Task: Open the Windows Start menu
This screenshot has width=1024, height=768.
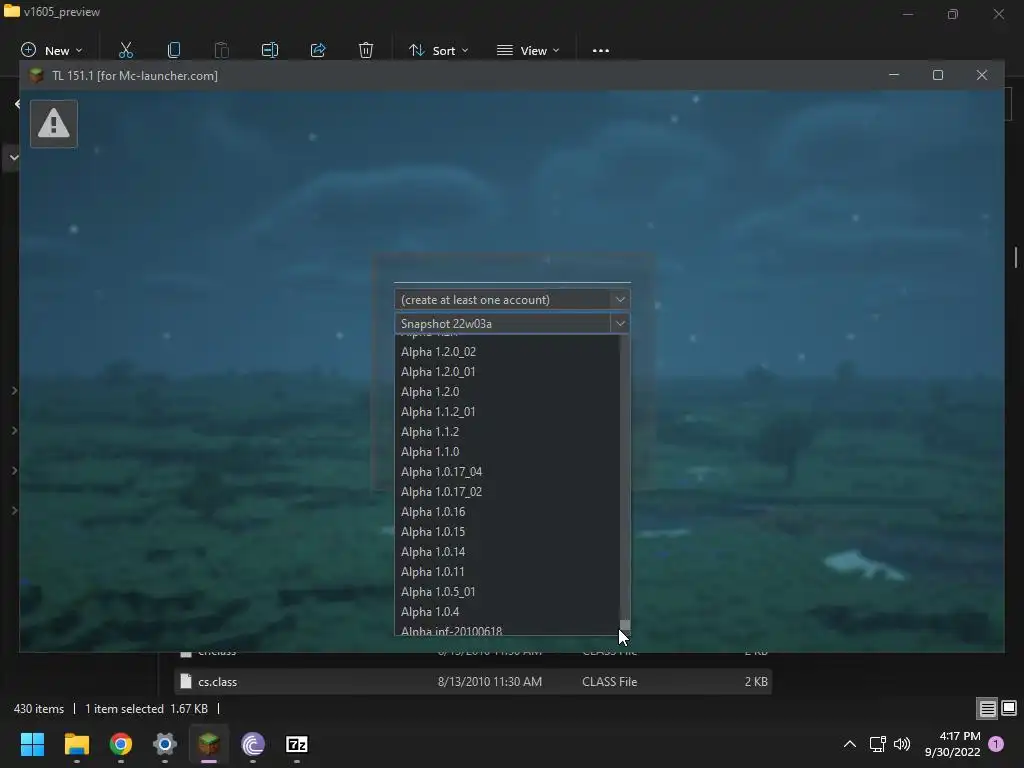Action: point(32,744)
